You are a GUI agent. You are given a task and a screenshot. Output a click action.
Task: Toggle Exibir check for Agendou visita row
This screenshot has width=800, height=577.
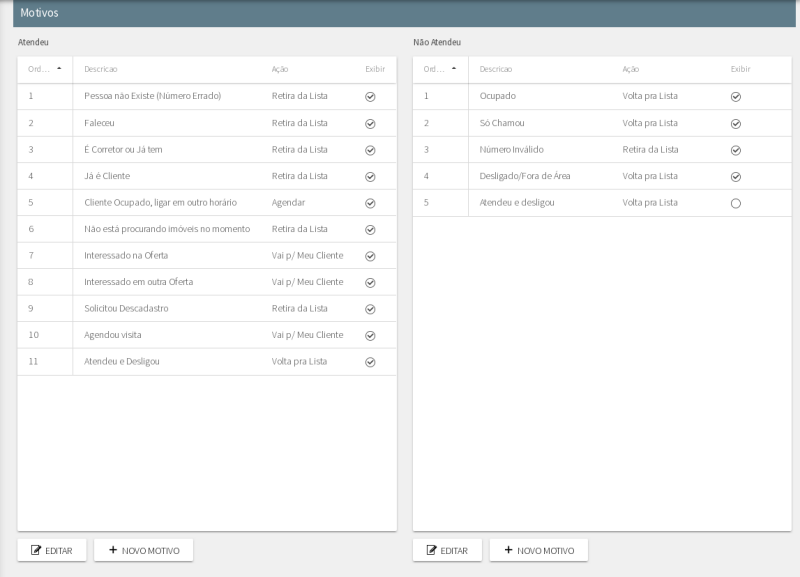[370, 335]
